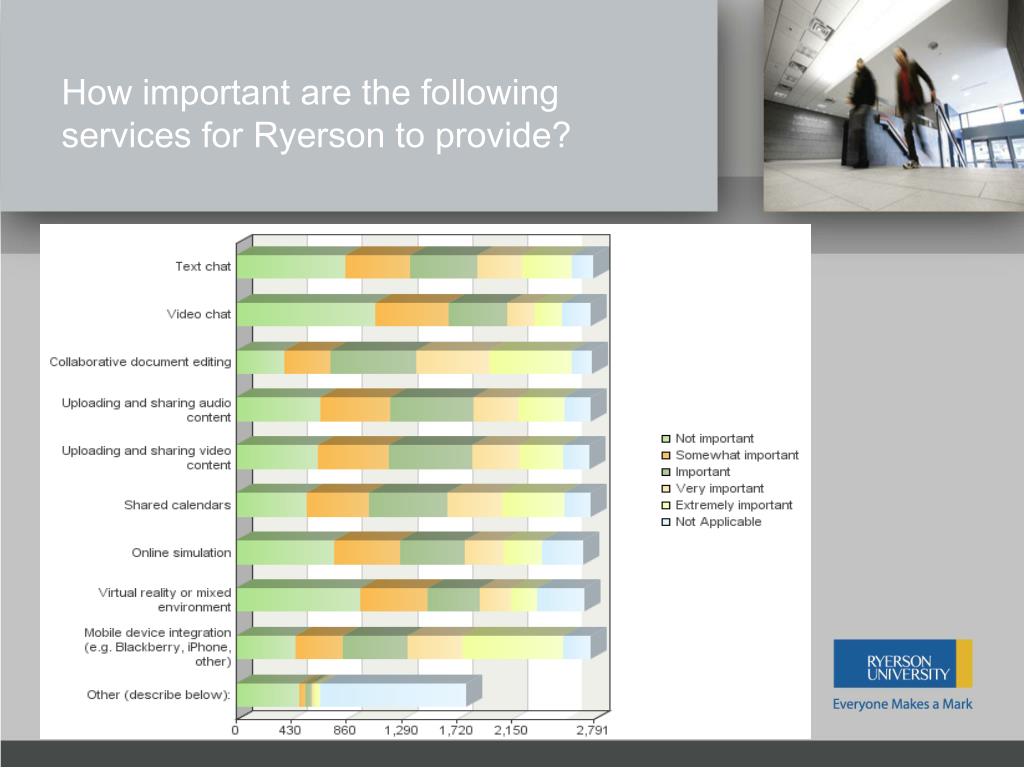Click the axis value 430
Screen dimensions: 1024x768
(290, 730)
